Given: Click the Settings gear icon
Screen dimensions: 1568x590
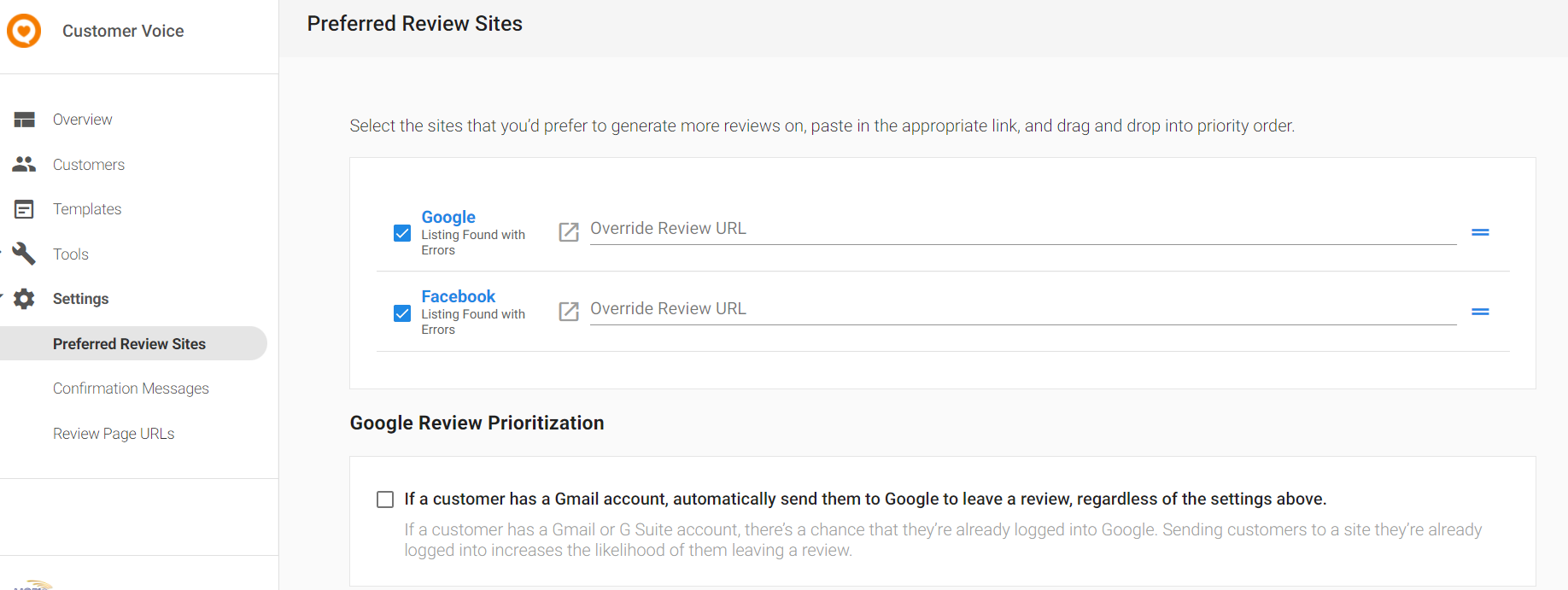Looking at the screenshot, I should click(x=24, y=299).
